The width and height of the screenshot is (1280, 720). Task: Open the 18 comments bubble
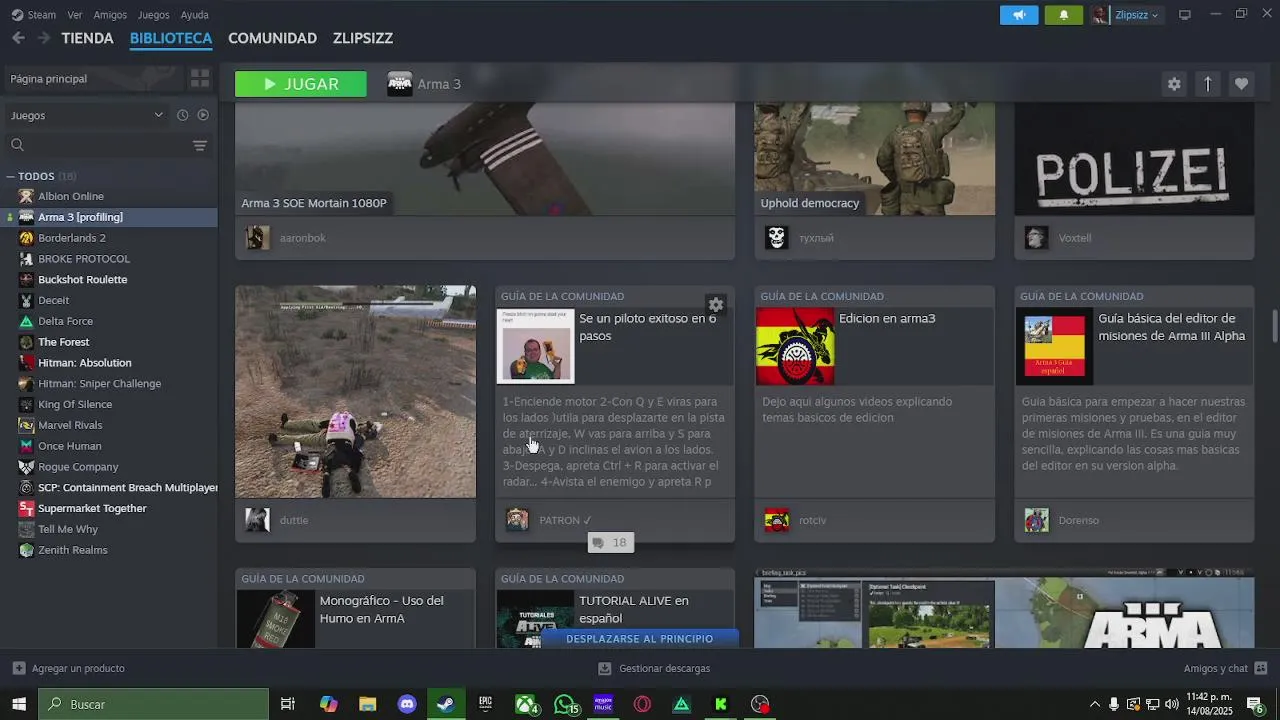(x=609, y=543)
